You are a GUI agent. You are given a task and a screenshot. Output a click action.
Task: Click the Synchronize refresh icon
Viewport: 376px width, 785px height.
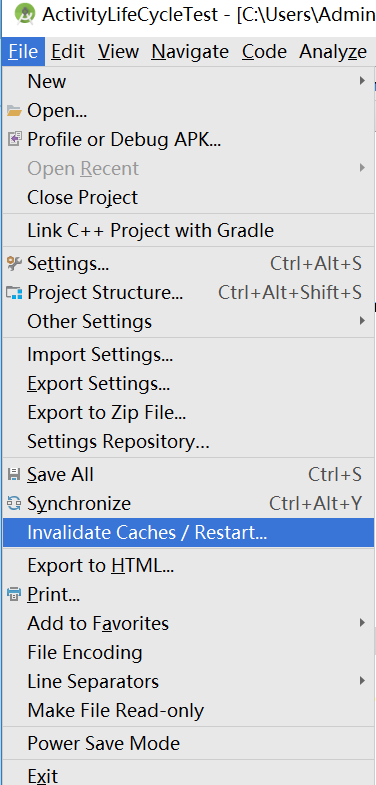(x=14, y=503)
